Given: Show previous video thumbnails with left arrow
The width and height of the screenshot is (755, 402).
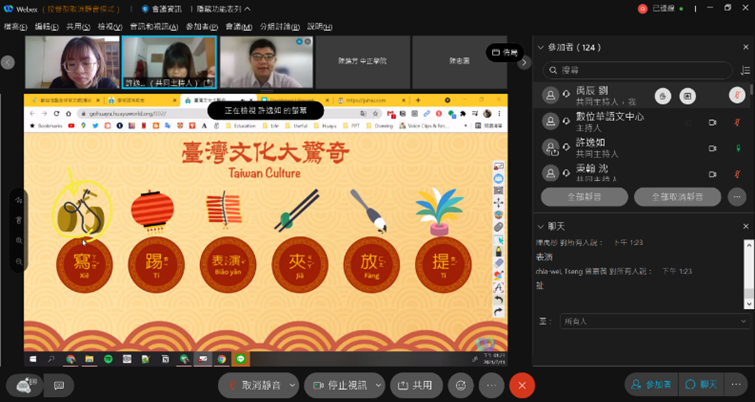Looking at the screenshot, I should [x=8, y=62].
